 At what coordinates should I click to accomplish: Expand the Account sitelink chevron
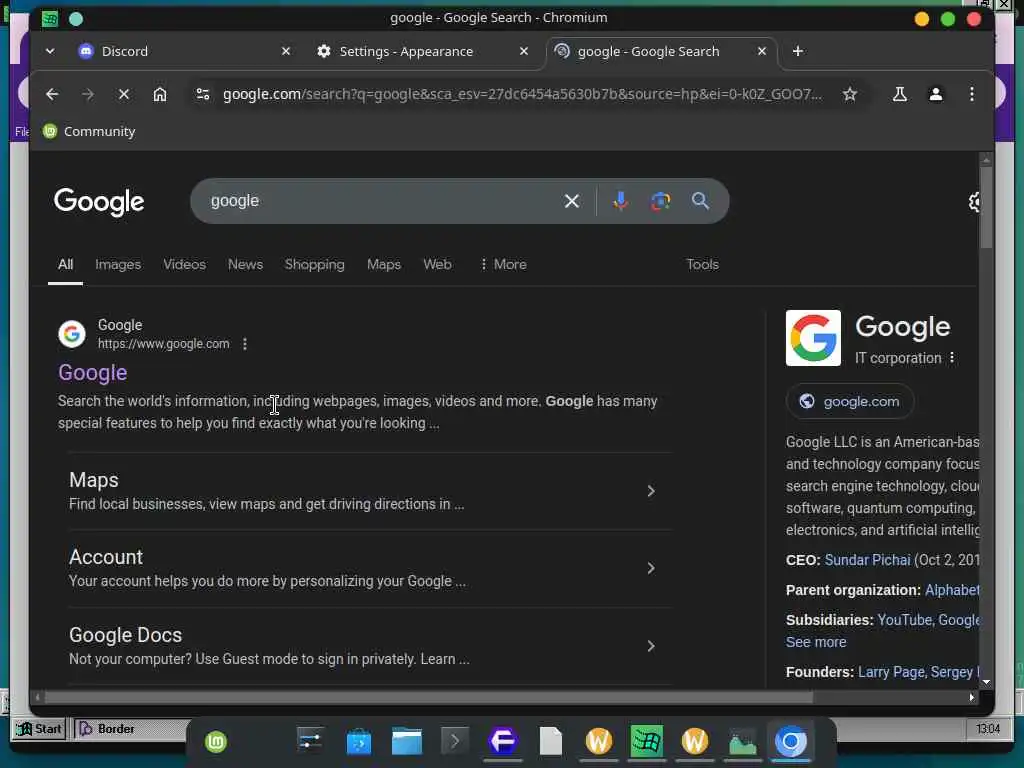coord(650,568)
